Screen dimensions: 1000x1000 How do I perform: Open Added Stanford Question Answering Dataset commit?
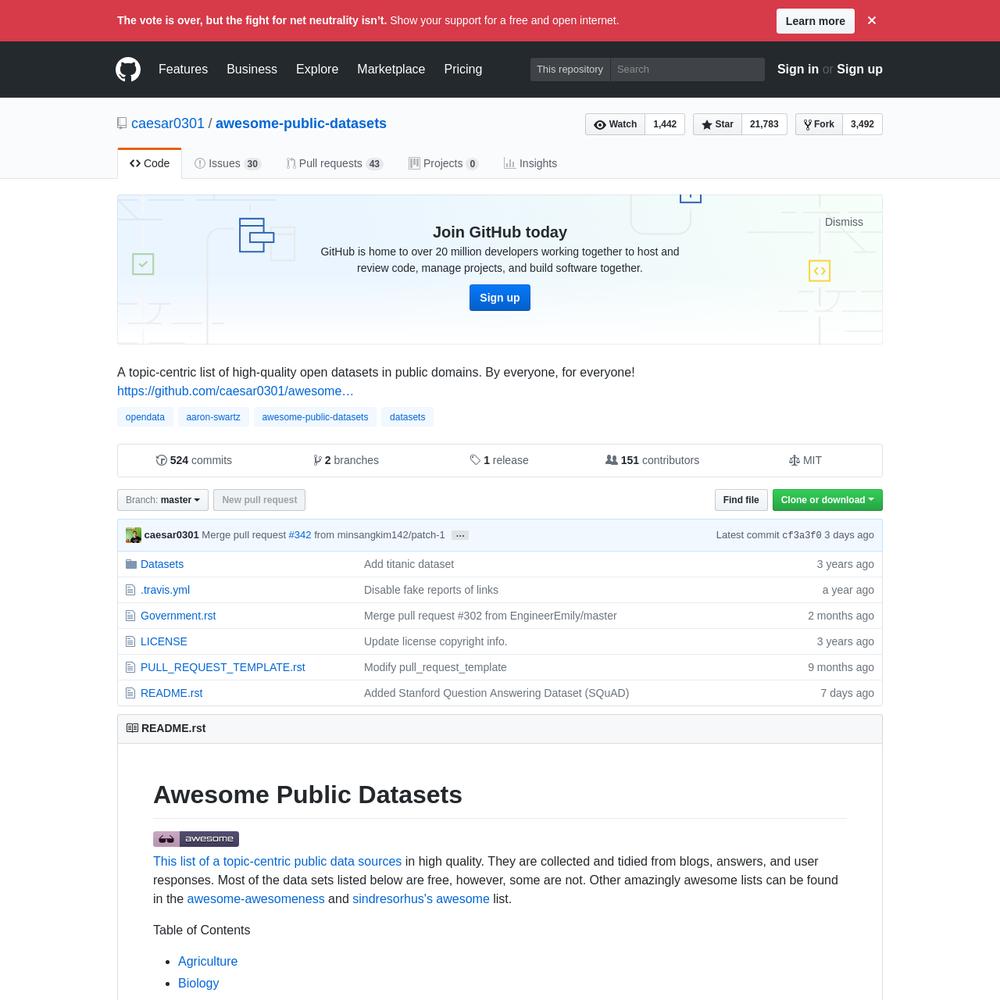pos(496,693)
